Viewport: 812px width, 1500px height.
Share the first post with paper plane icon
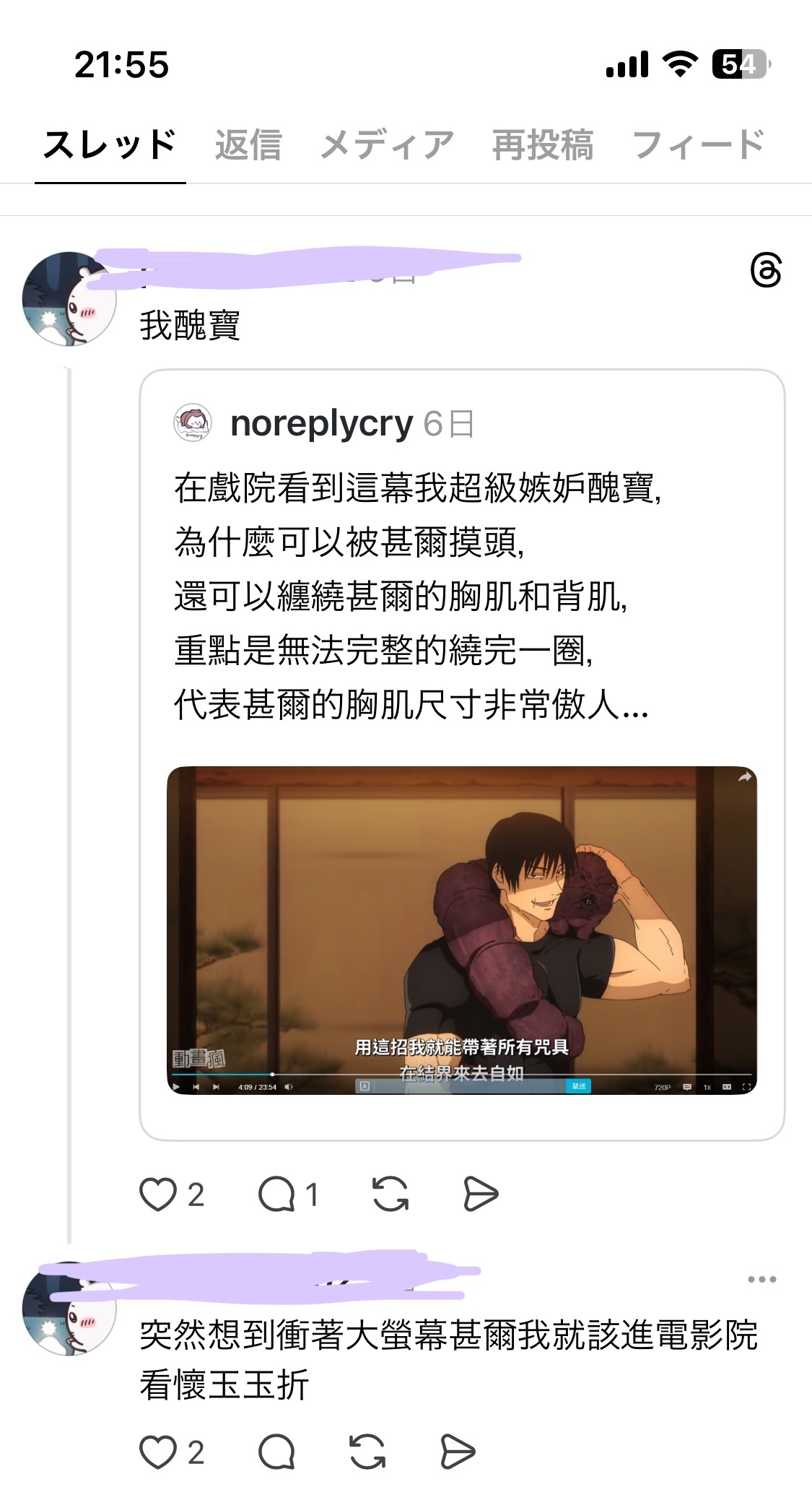point(481,1194)
